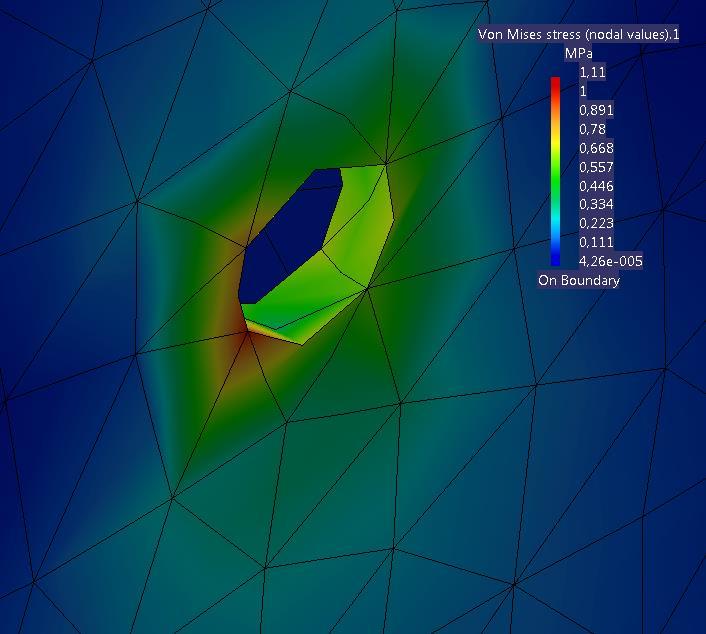
Task: Click the stress legend color bar
Action: pyautogui.click(x=556, y=171)
